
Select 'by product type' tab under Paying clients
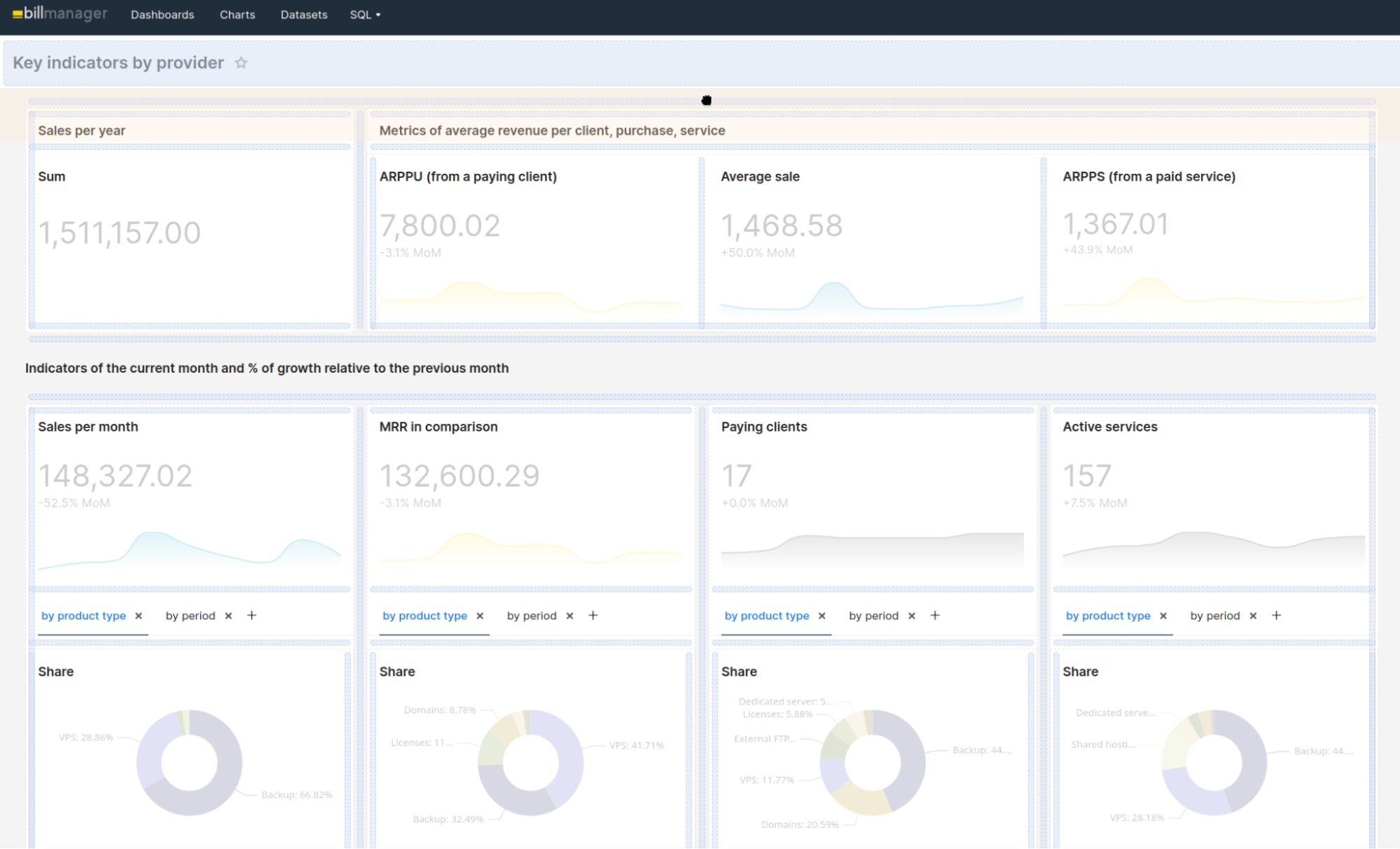[766, 616]
